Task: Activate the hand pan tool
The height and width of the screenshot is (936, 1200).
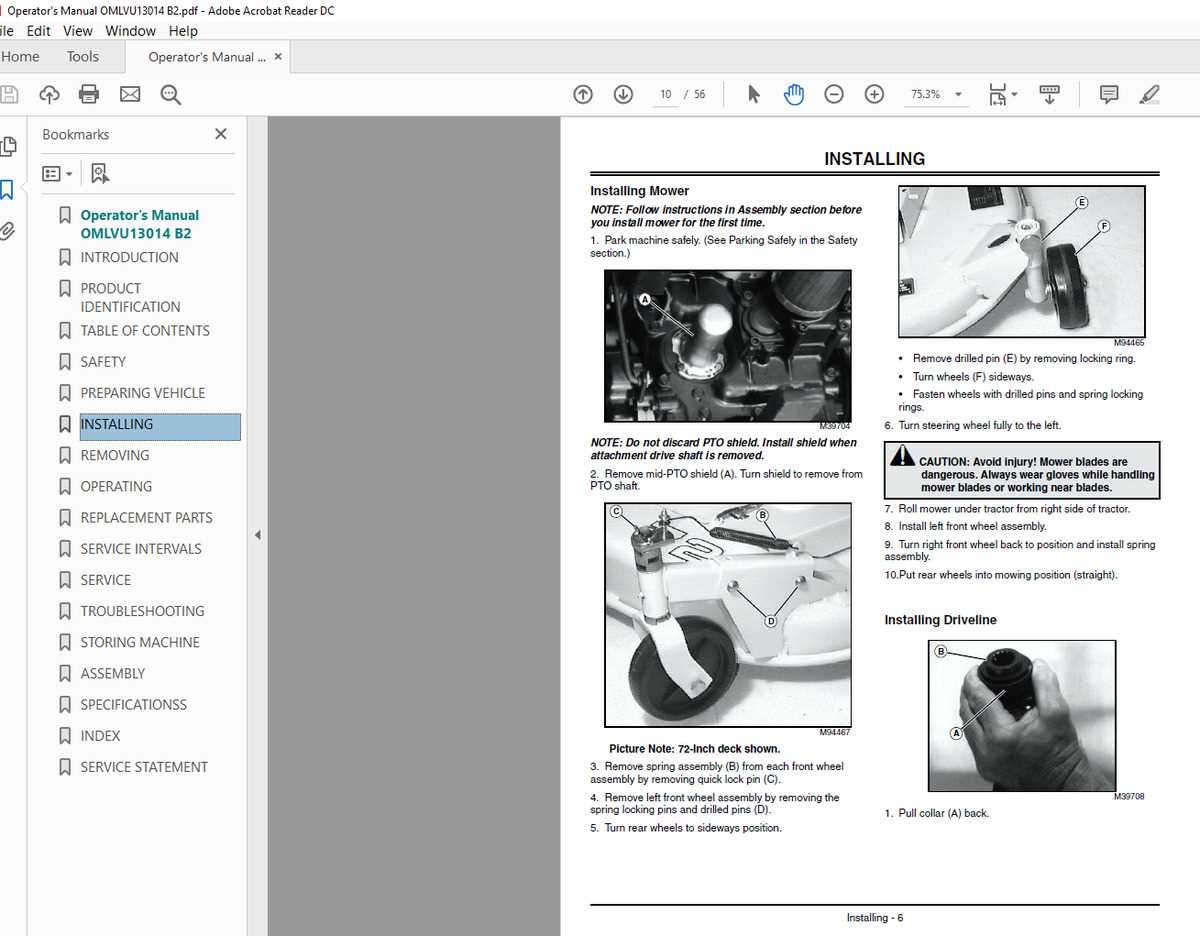Action: click(794, 94)
